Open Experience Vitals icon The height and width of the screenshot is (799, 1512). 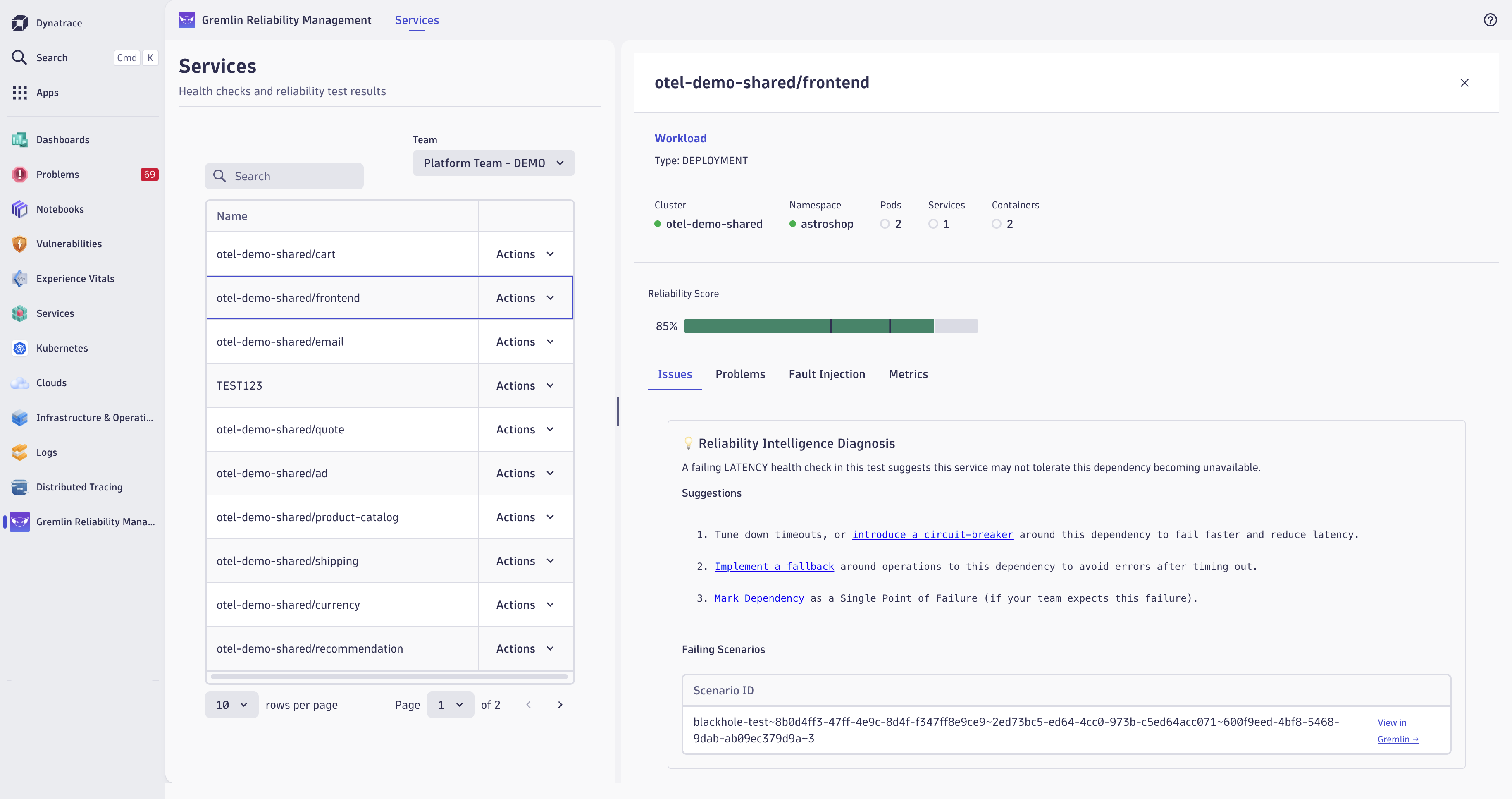pos(19,278)
